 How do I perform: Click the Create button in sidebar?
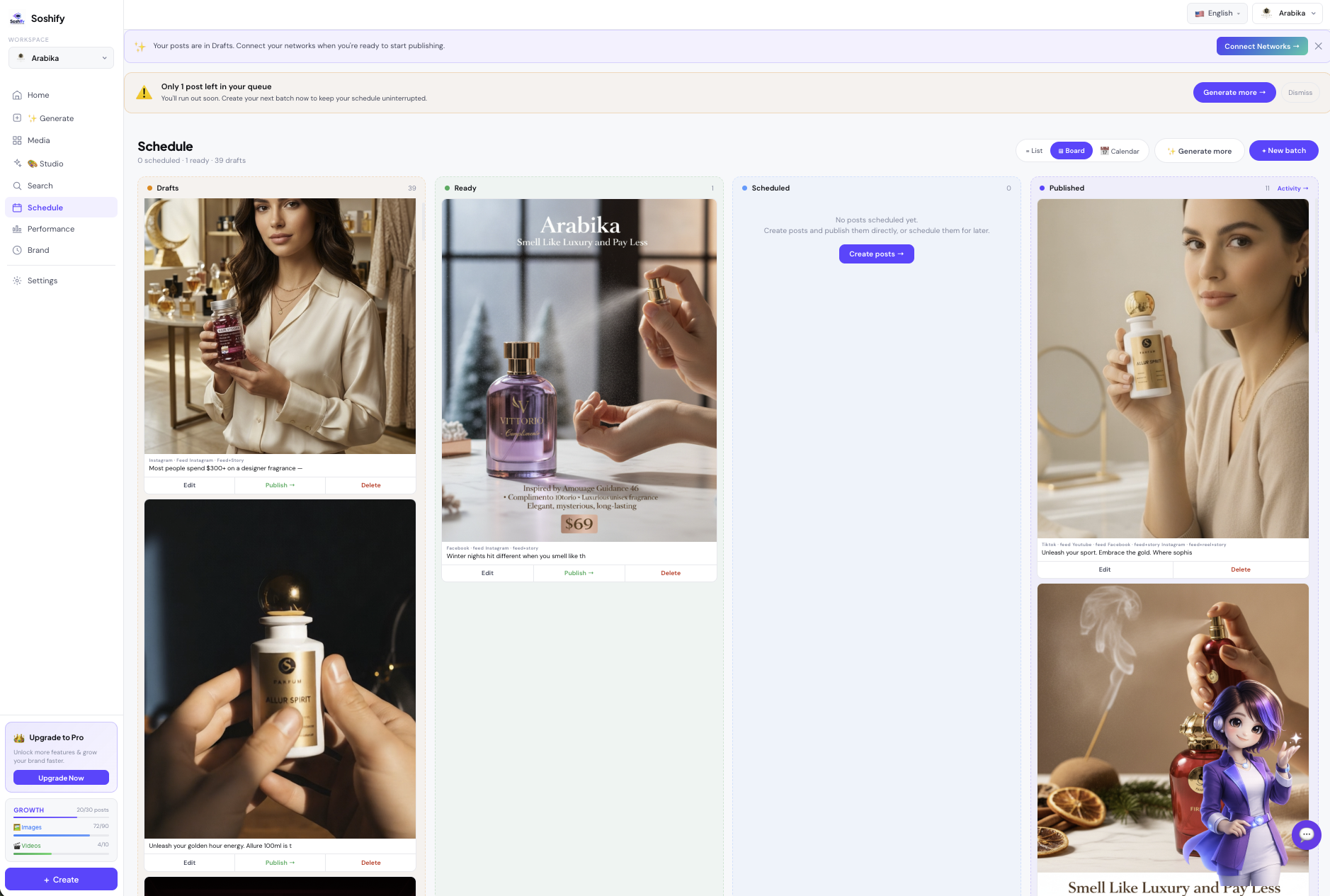[61, 879]
